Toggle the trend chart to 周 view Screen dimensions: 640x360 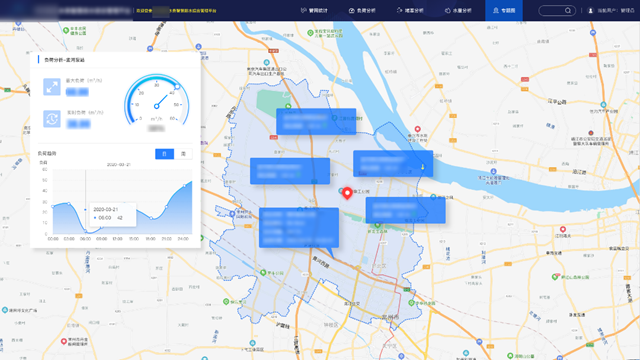tap(183, 154)
